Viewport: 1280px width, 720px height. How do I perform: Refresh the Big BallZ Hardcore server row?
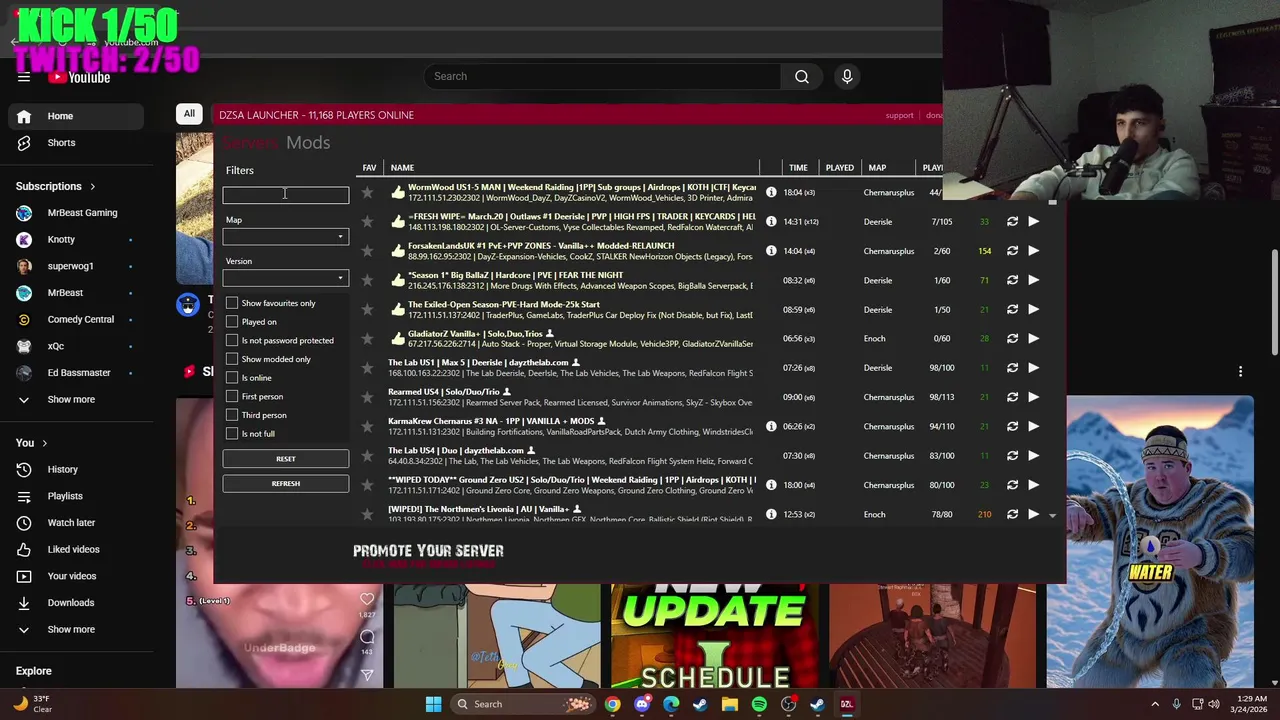coord(1012,280)
